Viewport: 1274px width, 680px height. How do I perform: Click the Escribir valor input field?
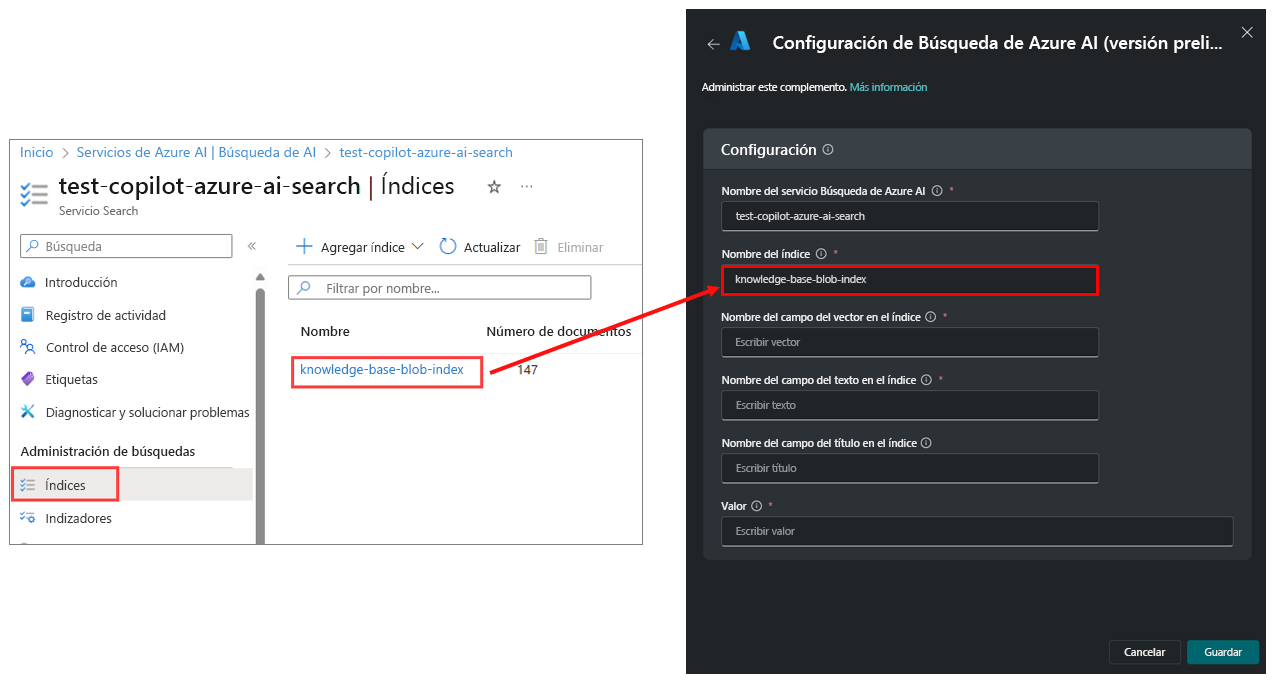[x=977, y=531]
